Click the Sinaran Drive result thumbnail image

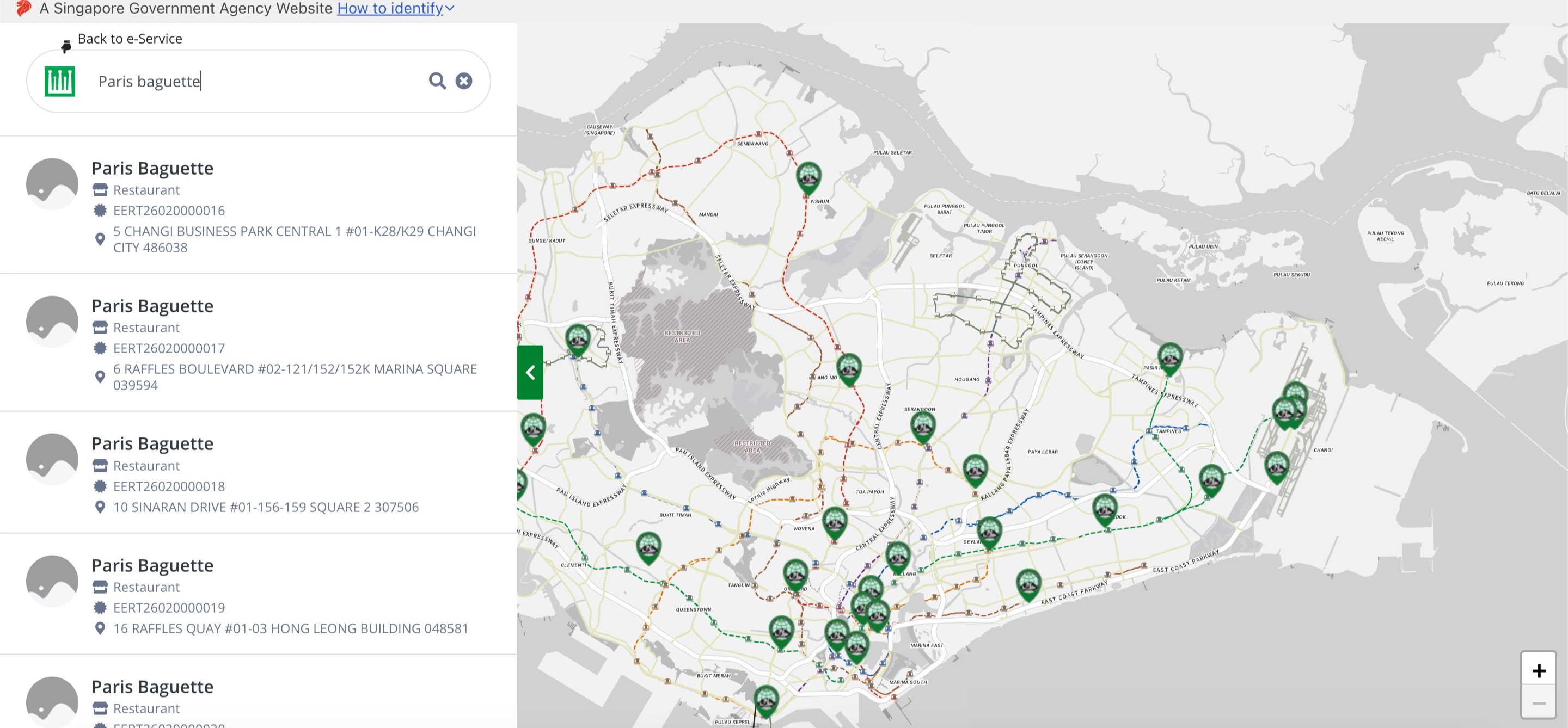point(52,459)
